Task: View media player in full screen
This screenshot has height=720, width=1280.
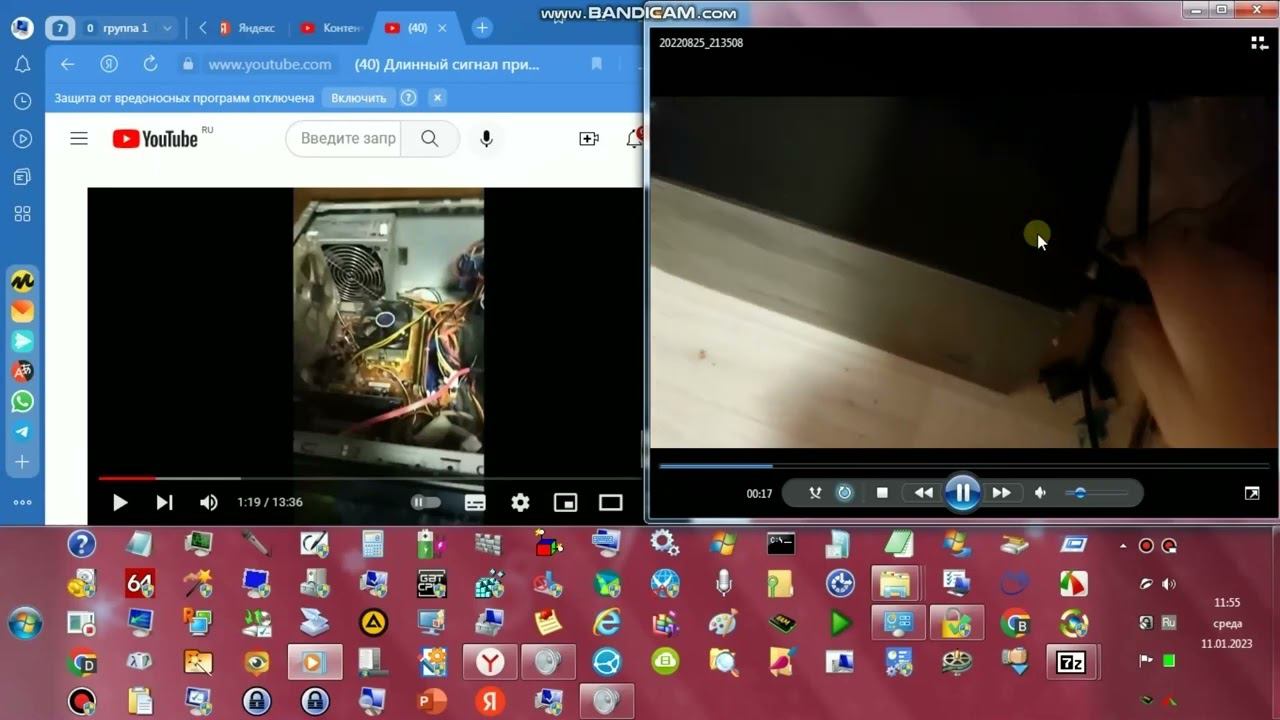Action: (x=1252, y=493)
